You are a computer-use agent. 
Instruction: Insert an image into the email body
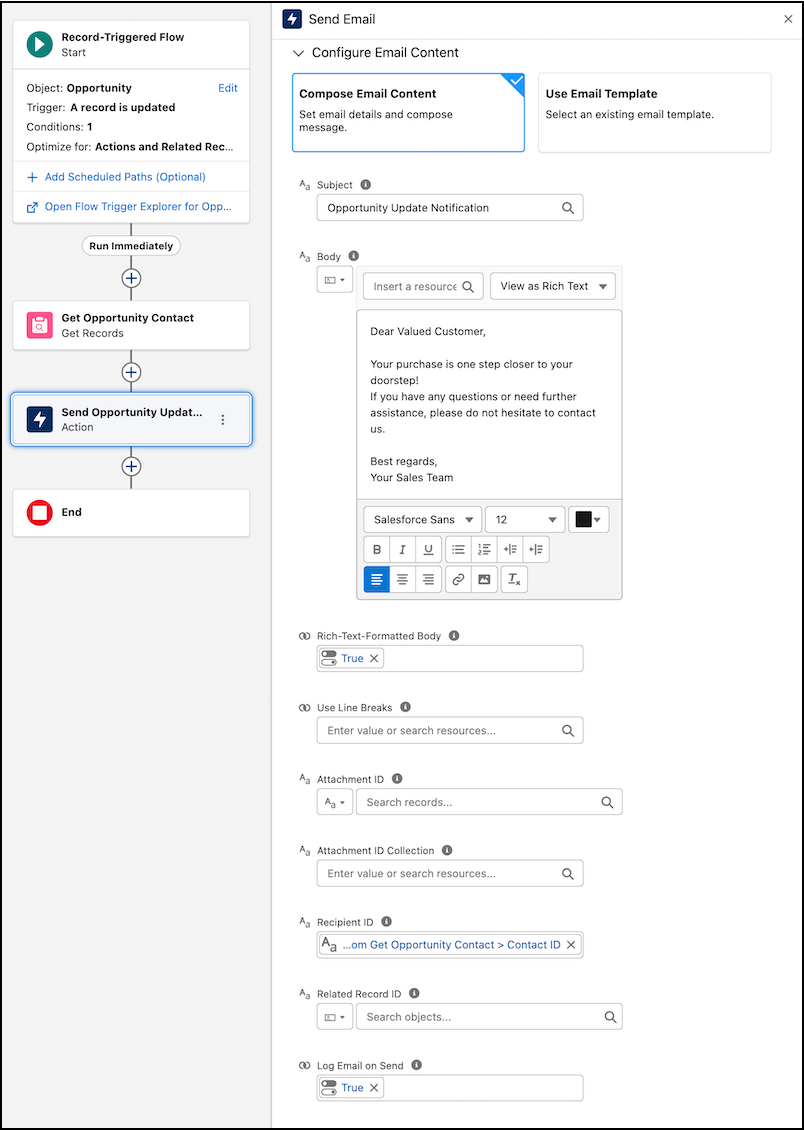click(484, 579)
